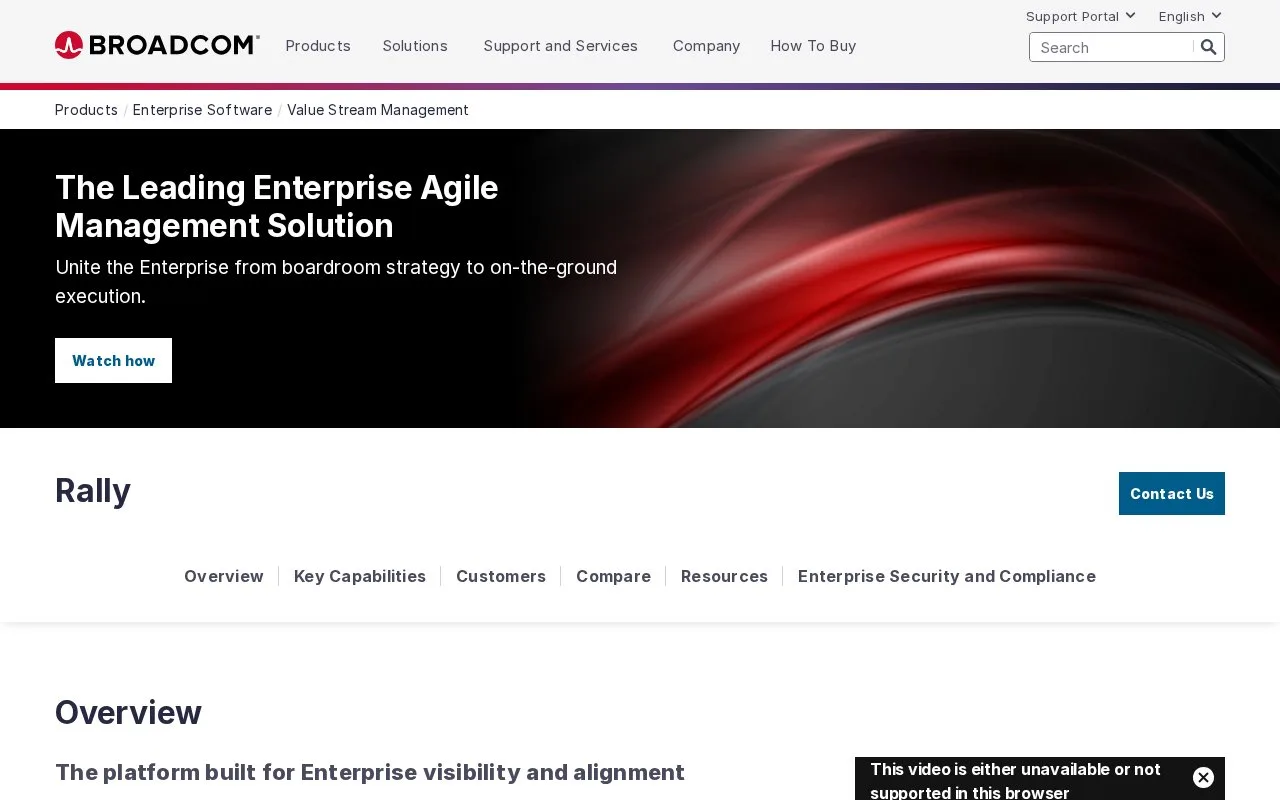Open Enterprise Security and Compliance tab
Screen dimensions: 1280x800
(947, 576)
